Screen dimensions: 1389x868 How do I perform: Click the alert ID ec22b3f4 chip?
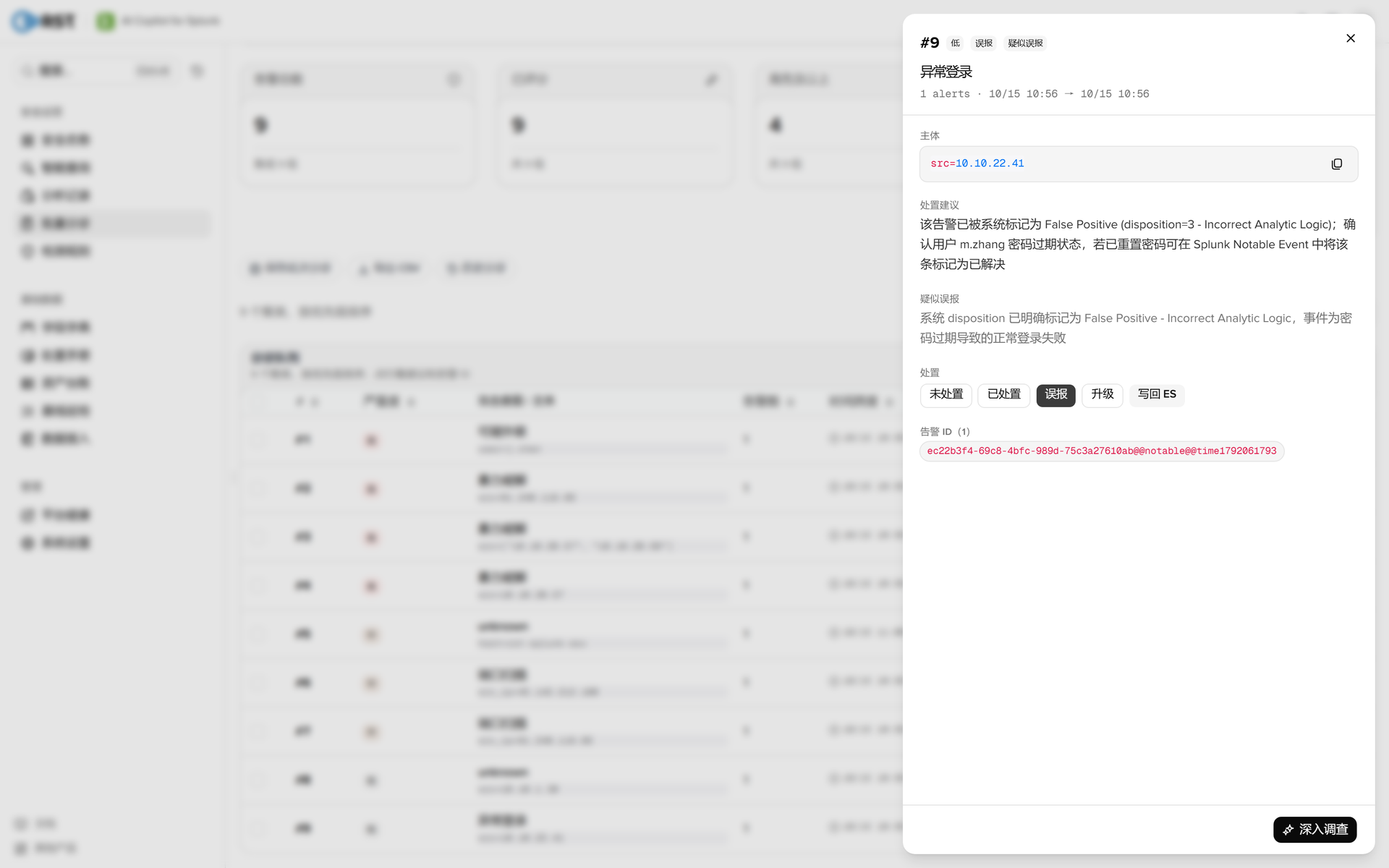[x=1102, y=451]
